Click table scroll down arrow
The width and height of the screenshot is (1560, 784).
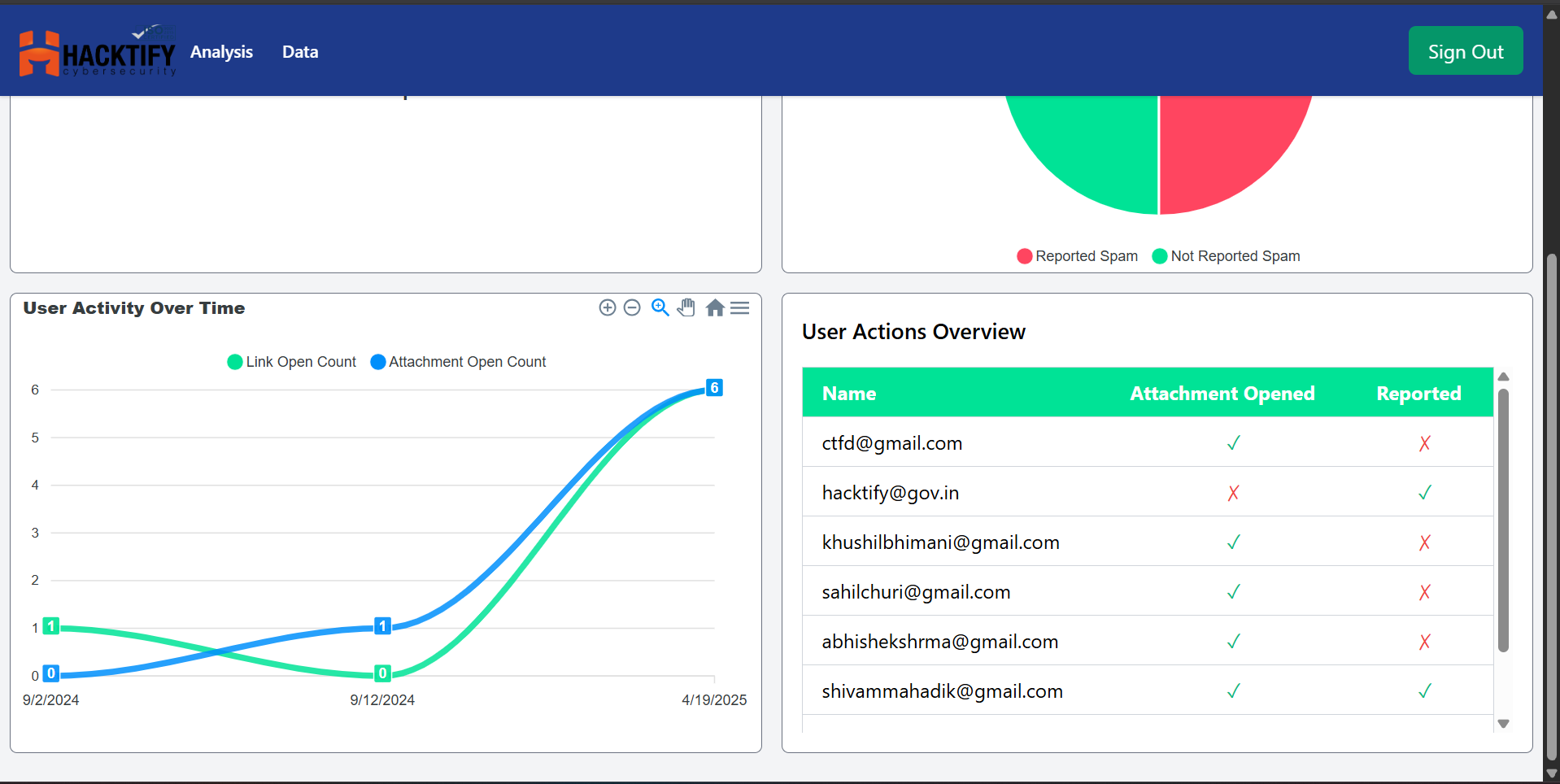(x=1503, y=723)
